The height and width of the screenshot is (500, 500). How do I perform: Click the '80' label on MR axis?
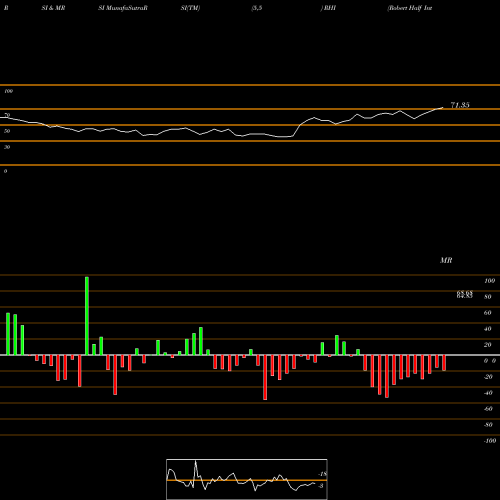pos(488,297)
